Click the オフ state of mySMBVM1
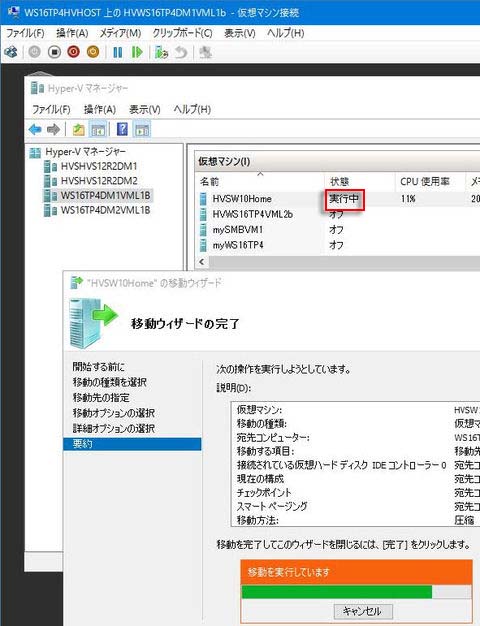 [x=336, y=230]
